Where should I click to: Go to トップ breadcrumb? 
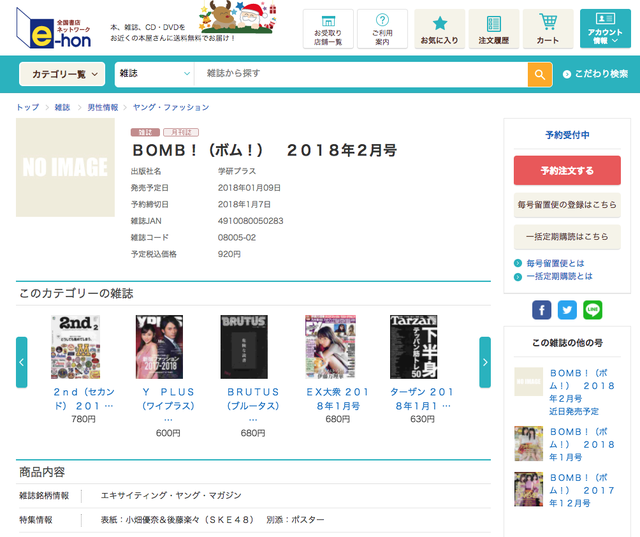28,107
